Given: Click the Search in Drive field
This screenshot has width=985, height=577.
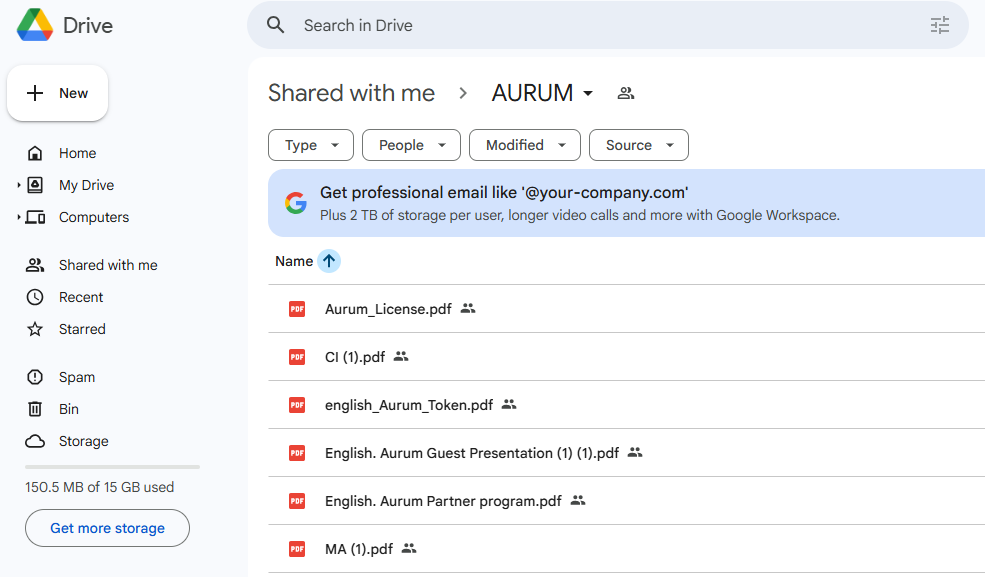Looking at the screenshot, I should pyautogui.click(x=607, y=25).
